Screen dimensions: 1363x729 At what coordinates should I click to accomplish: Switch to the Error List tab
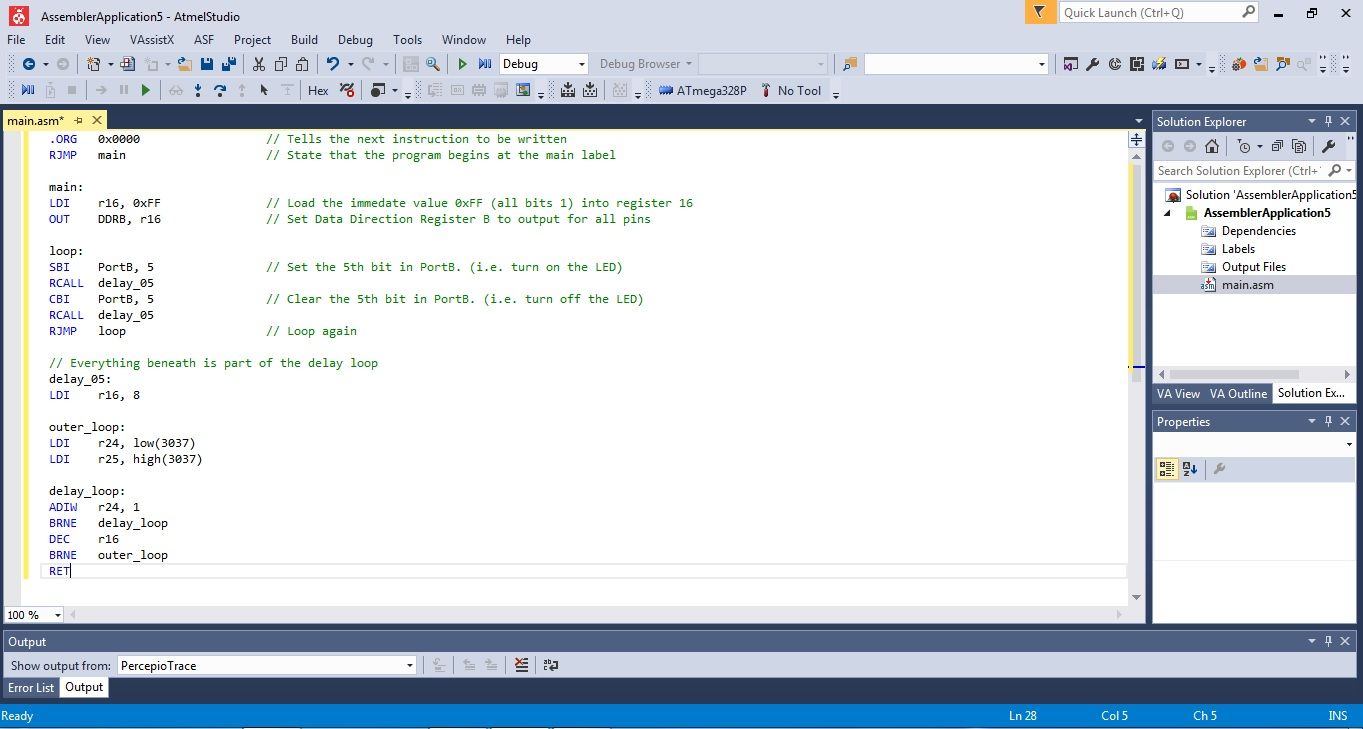[x=30, y=687]
